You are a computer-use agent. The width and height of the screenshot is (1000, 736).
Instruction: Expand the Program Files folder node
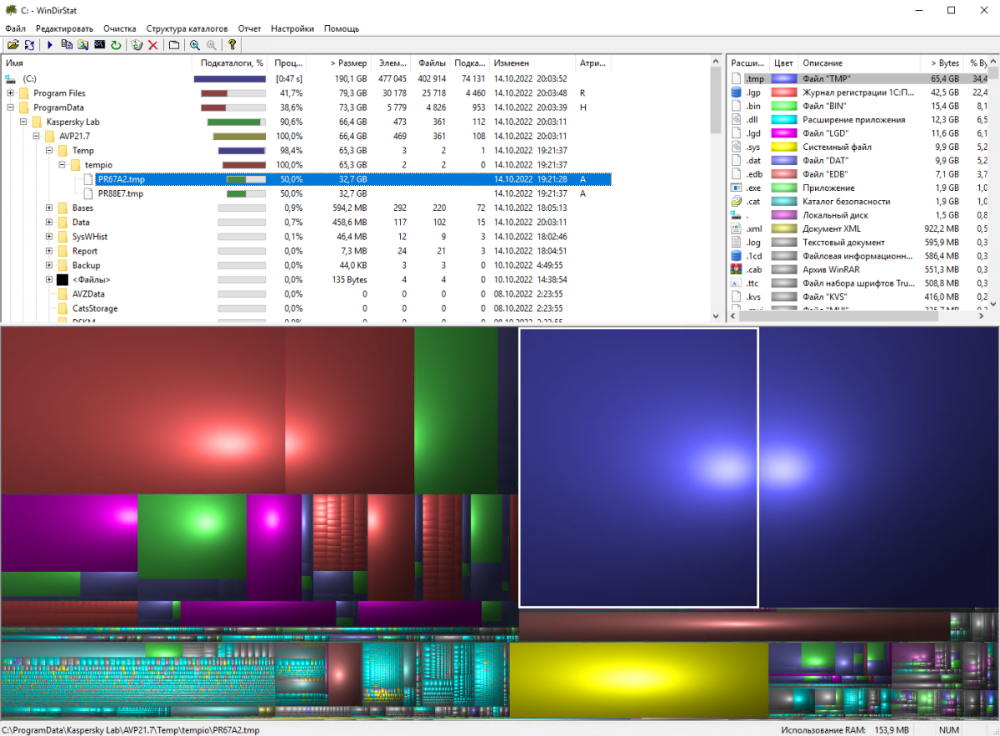click(x=11, y=93)
